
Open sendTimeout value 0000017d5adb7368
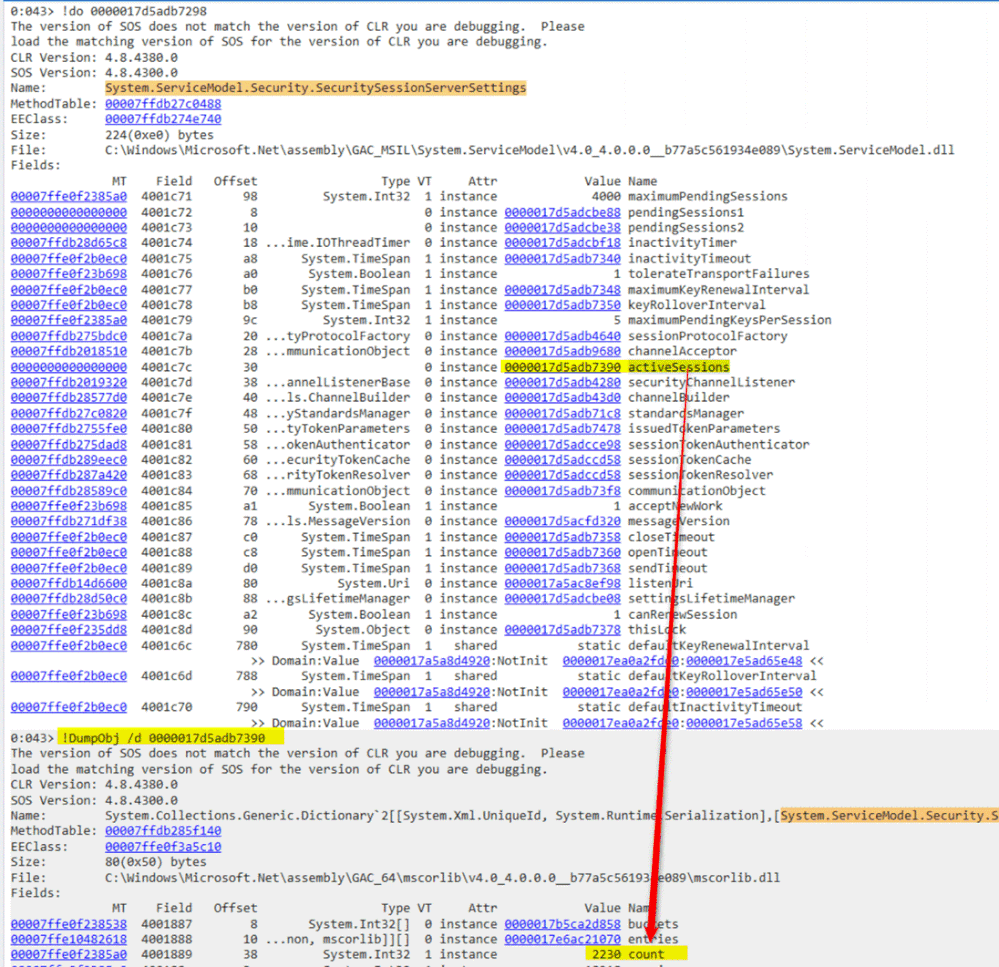coord(562,568)
